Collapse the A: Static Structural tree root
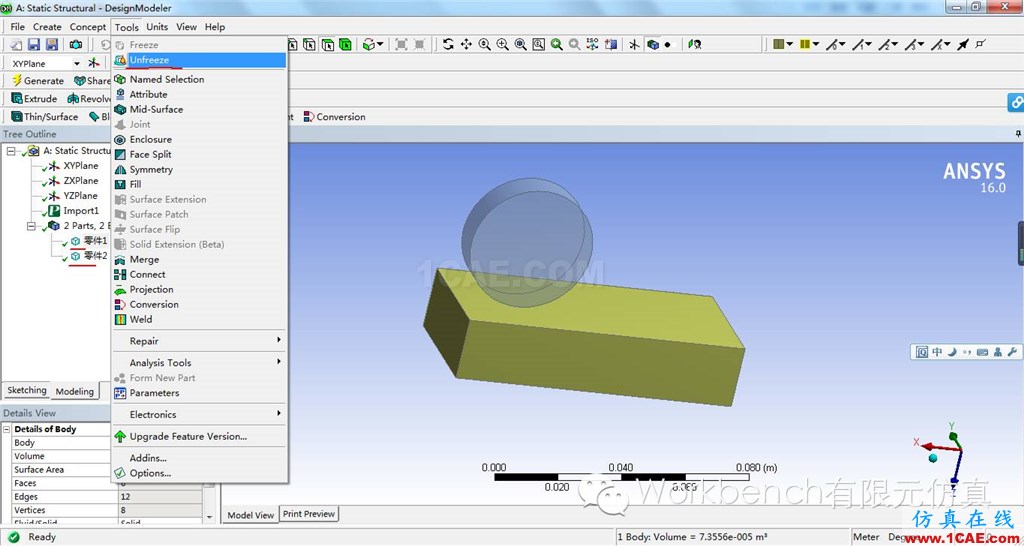Image resolution: width=1024 pixels, height=546 pixels. pyautogui.click(x=11, y=151)
